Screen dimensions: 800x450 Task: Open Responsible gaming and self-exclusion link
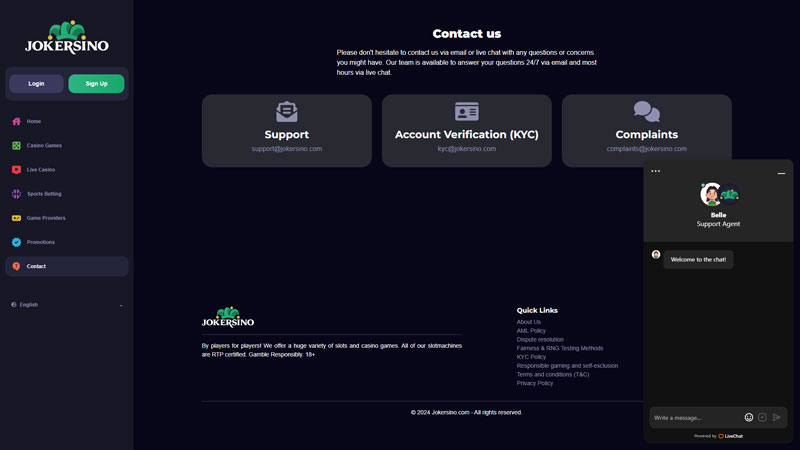[567, 366]
